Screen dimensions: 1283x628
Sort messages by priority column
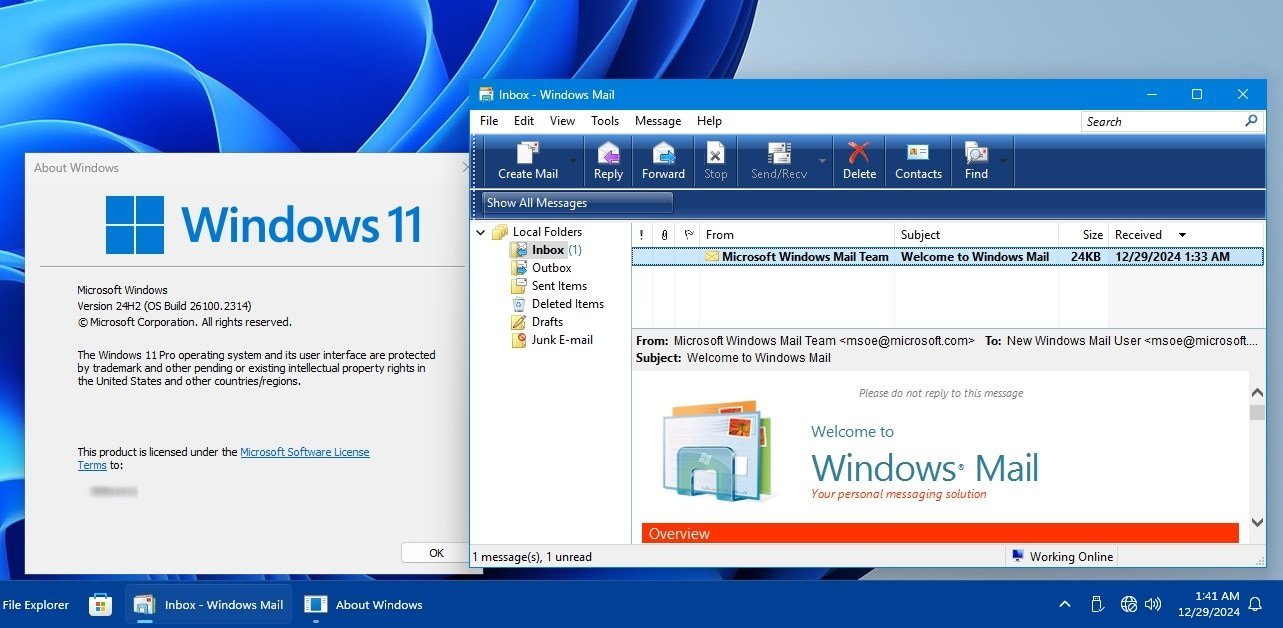(x=641, y=235)
